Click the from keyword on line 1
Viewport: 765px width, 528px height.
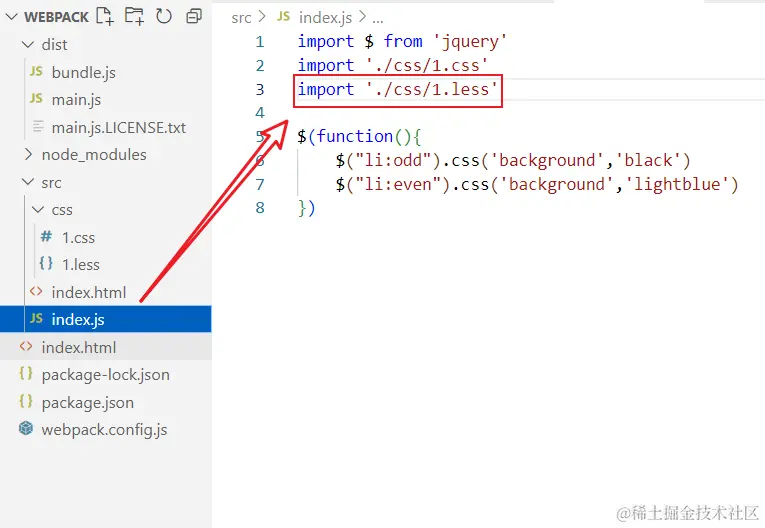[403, 41]
